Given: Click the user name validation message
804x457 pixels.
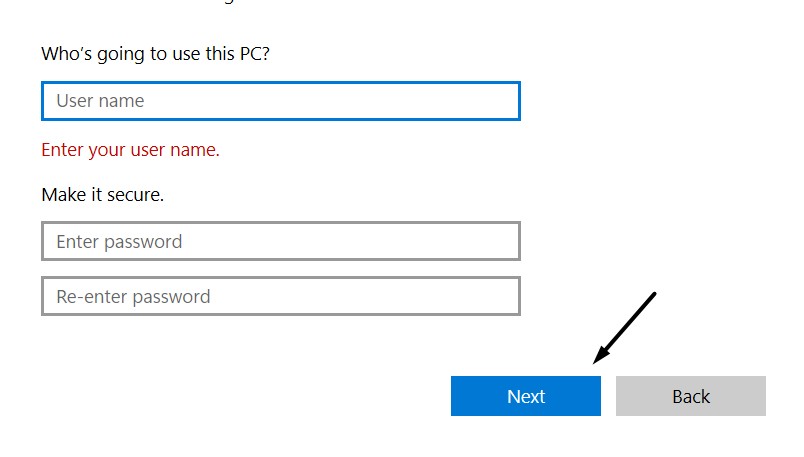Looking at the screenshot, I should pyautogui.click(x=130, y=150).
